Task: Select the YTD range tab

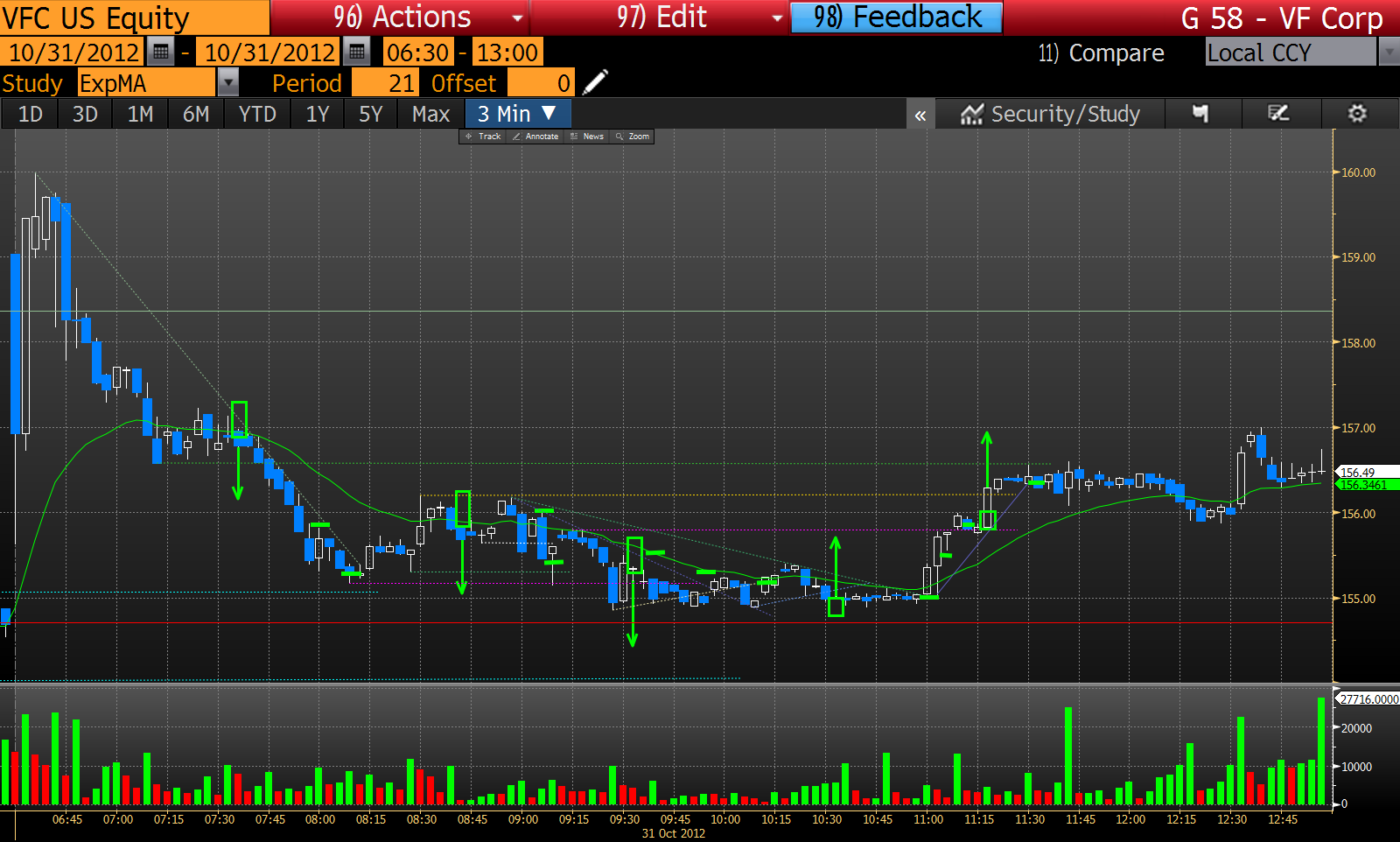Action: coord(257,114)
